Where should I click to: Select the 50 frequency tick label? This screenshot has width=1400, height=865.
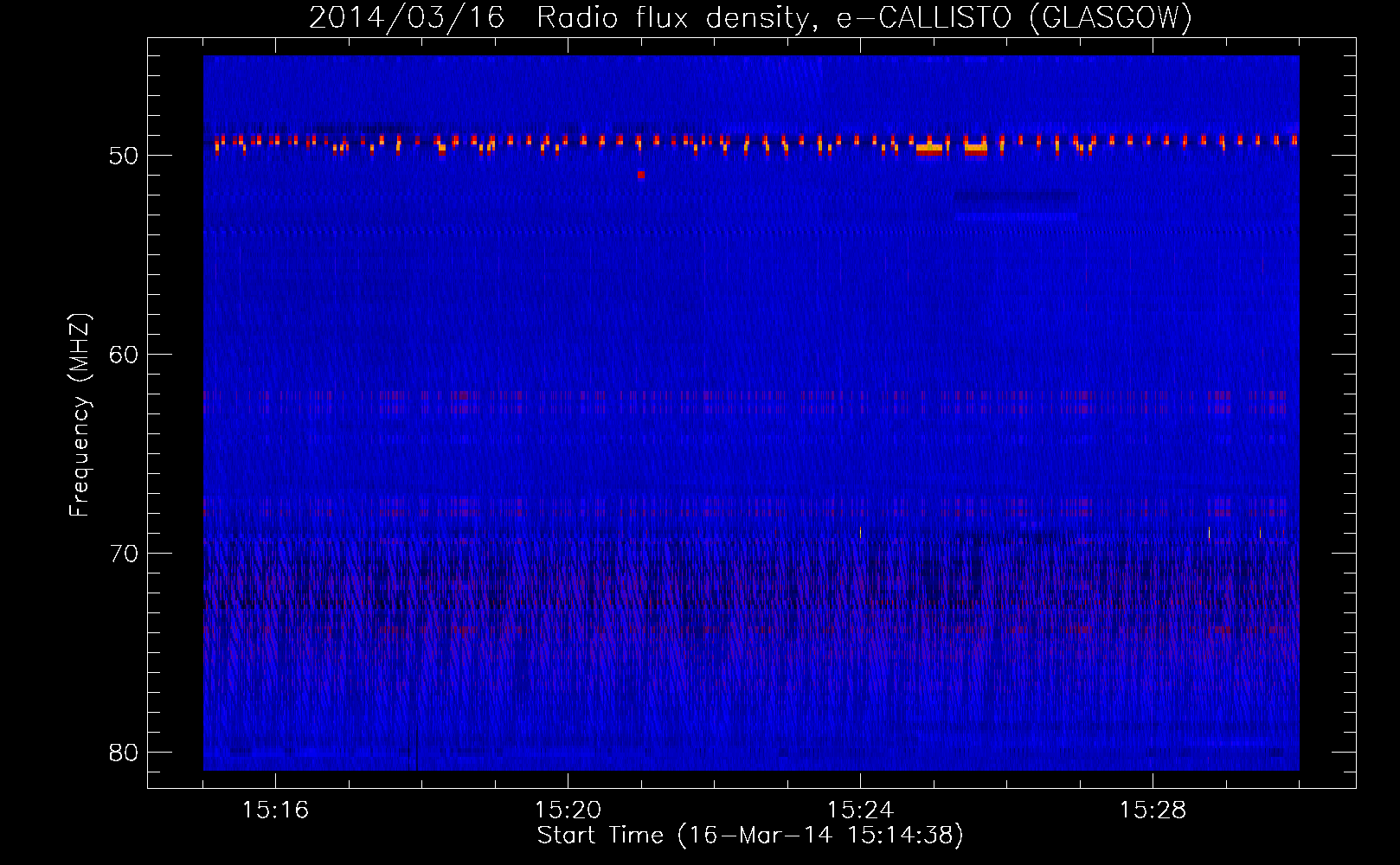[124, 156]
